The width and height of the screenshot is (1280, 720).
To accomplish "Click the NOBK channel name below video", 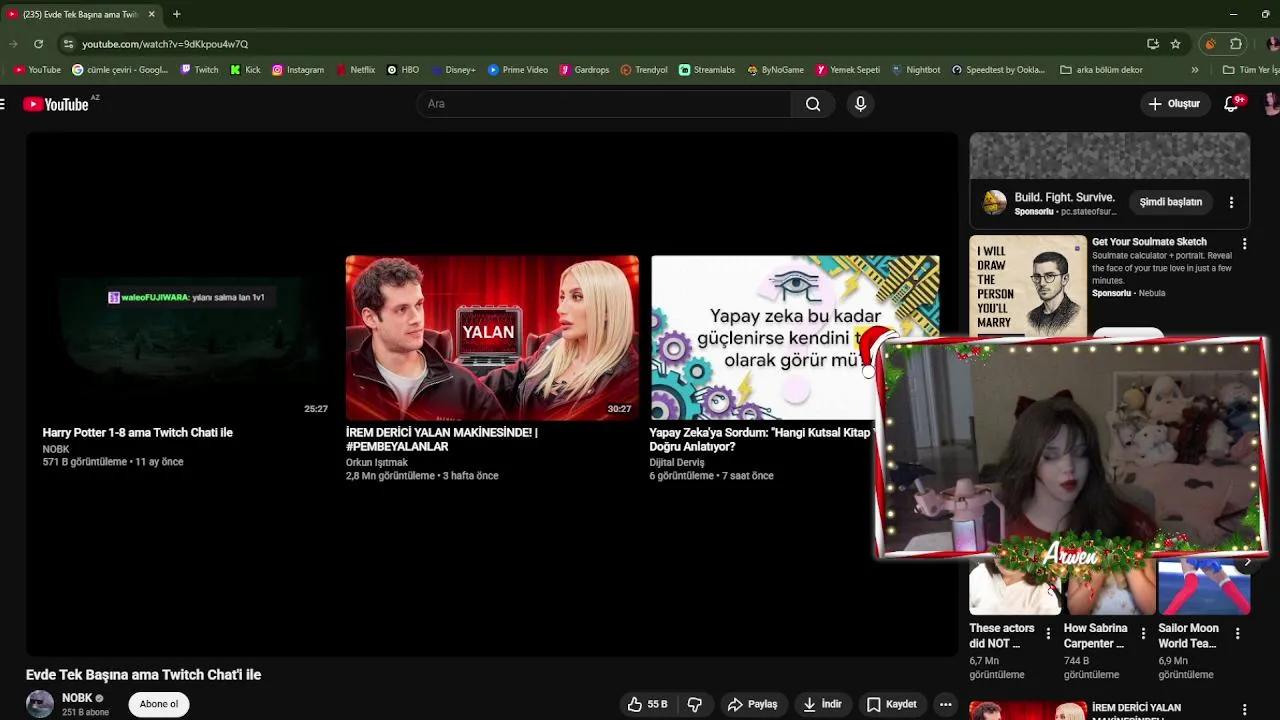I will pos(77,698).
